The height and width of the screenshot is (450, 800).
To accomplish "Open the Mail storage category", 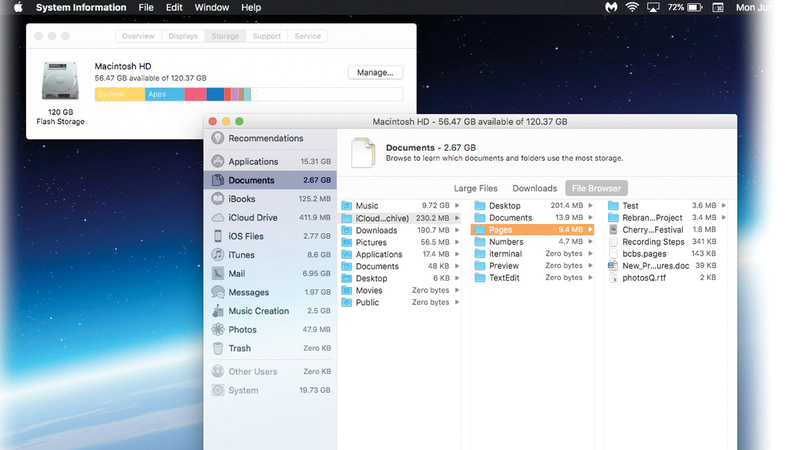I will 236,273.
